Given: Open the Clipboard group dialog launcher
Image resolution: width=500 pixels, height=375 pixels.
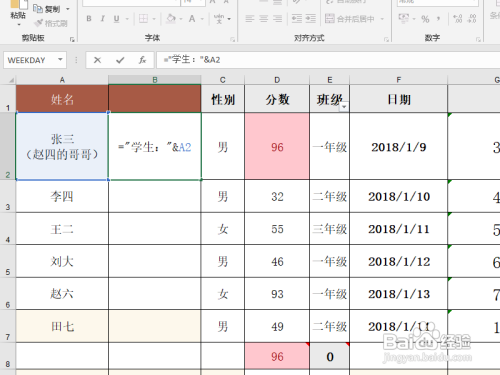Looking at the screenshot, I should [72, 39].
